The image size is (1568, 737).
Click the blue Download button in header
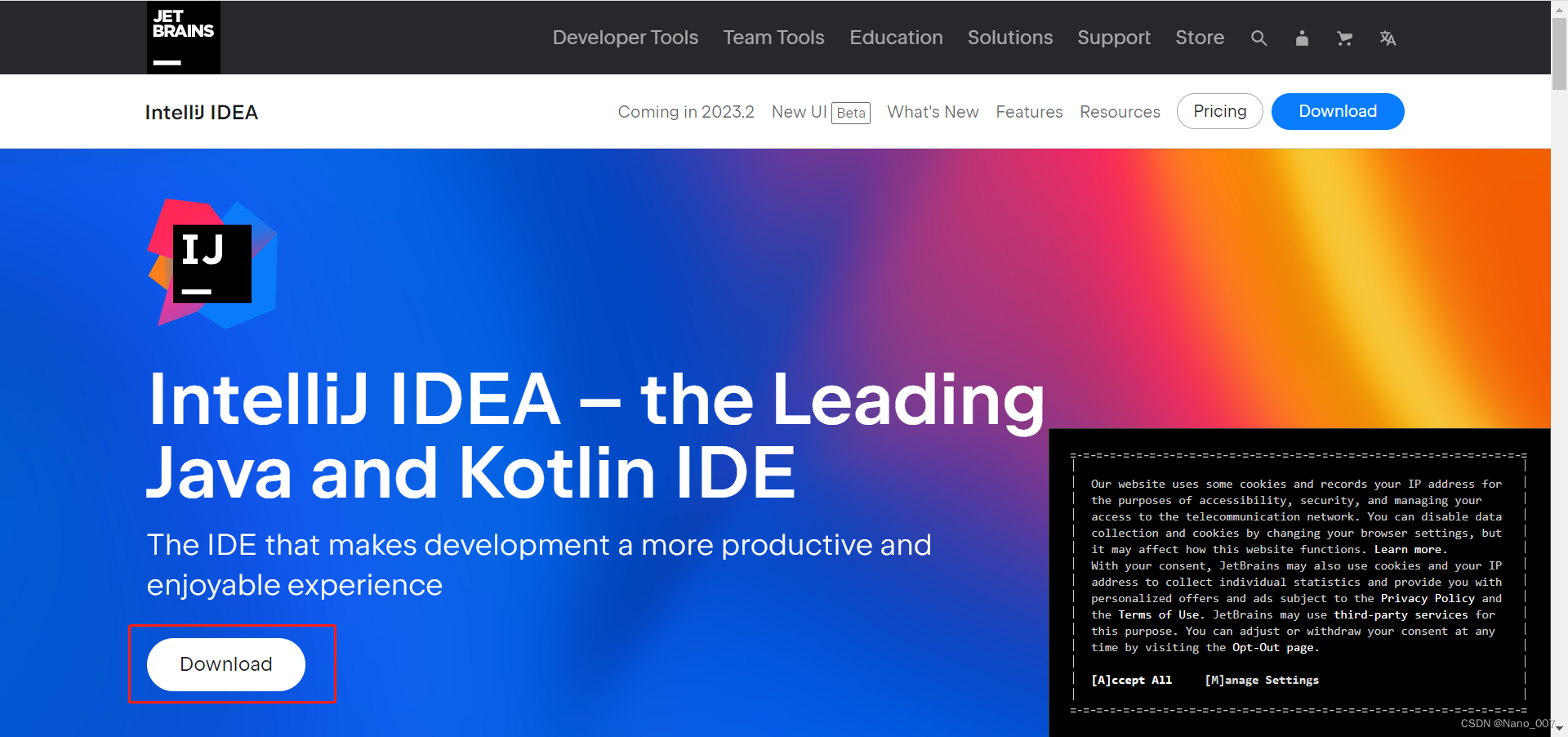tap(1338, 111)
